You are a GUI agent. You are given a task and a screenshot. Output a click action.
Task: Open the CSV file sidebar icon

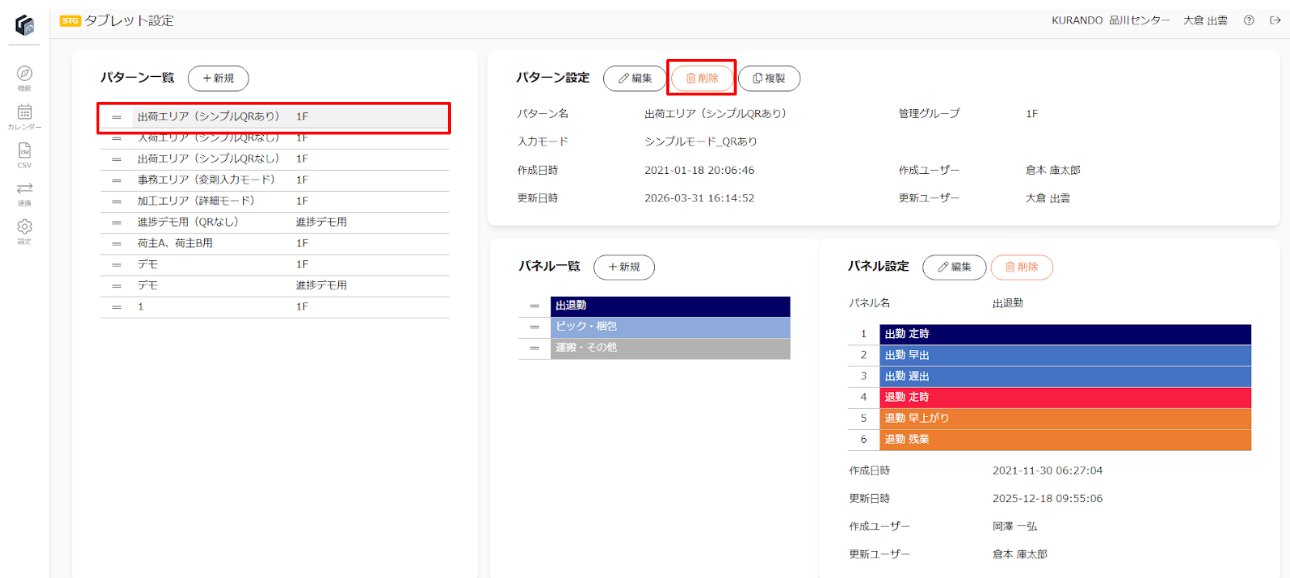point(25,150)
